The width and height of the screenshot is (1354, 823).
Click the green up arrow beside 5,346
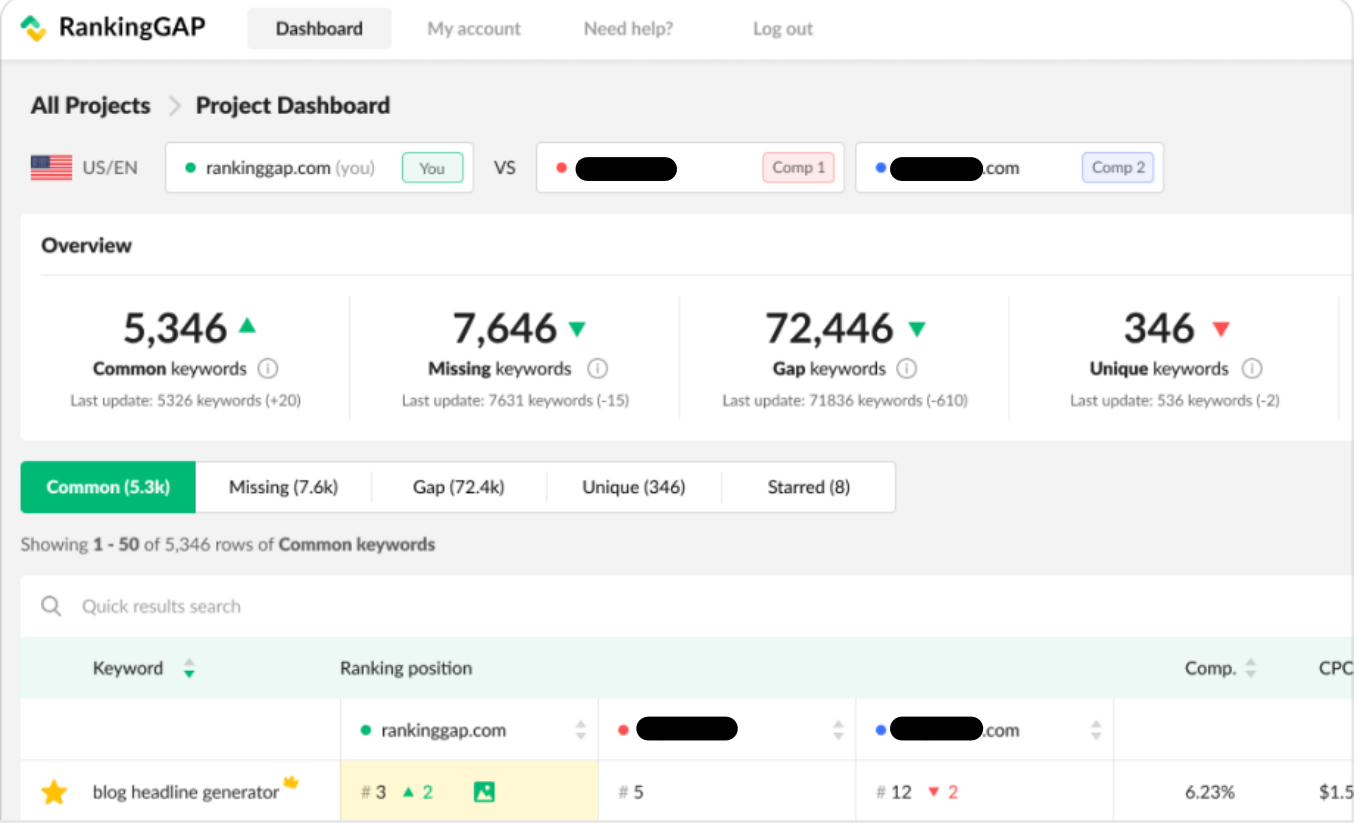point(247,326)
